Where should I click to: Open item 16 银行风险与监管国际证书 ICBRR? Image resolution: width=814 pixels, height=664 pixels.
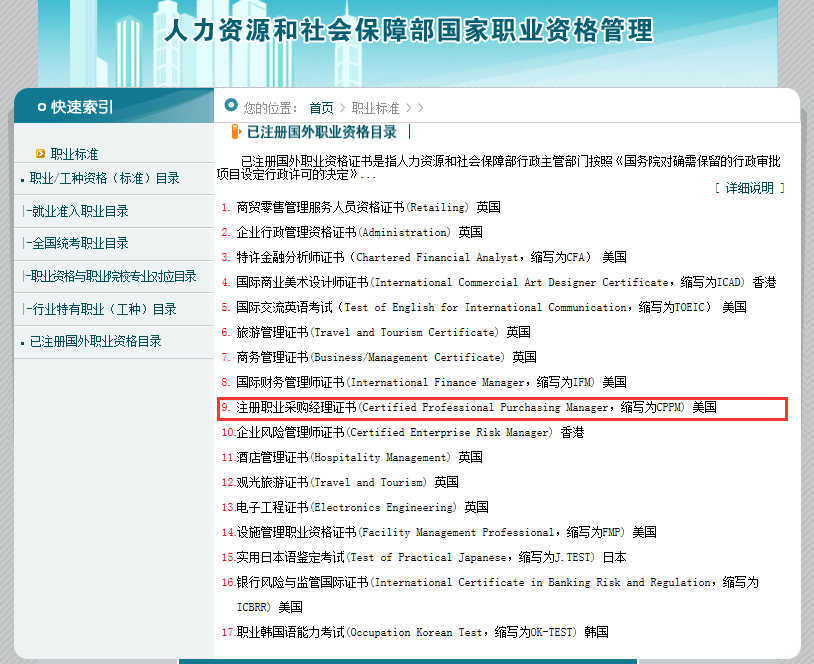click(x=497, y=595)
